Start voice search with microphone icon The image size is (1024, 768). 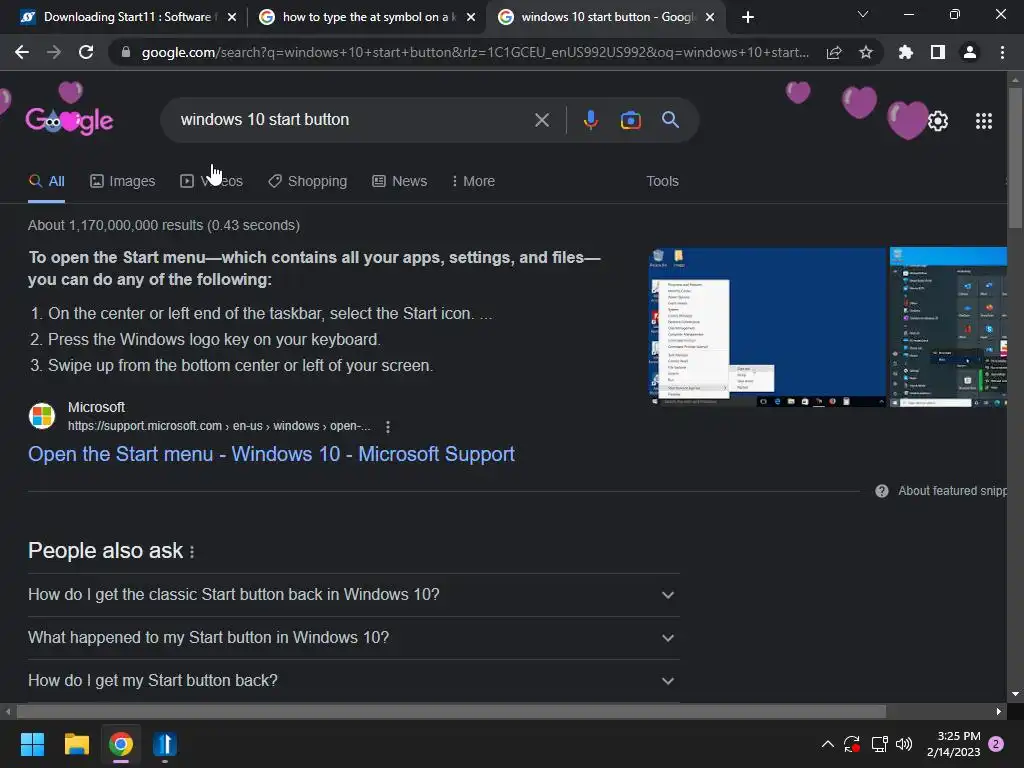pos(590,120)
